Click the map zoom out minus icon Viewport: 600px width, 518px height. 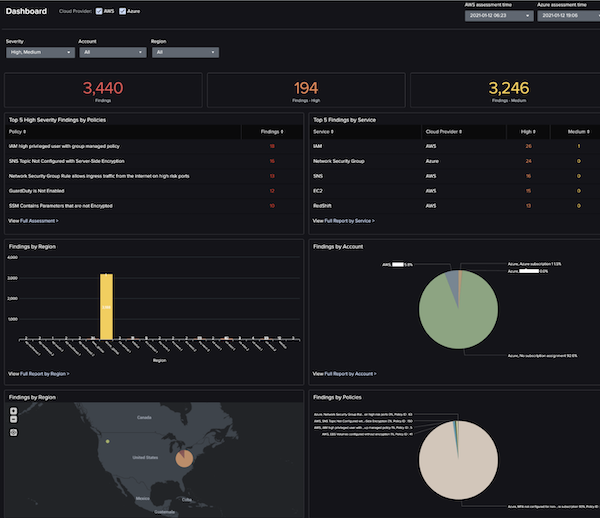click(13, 419)
